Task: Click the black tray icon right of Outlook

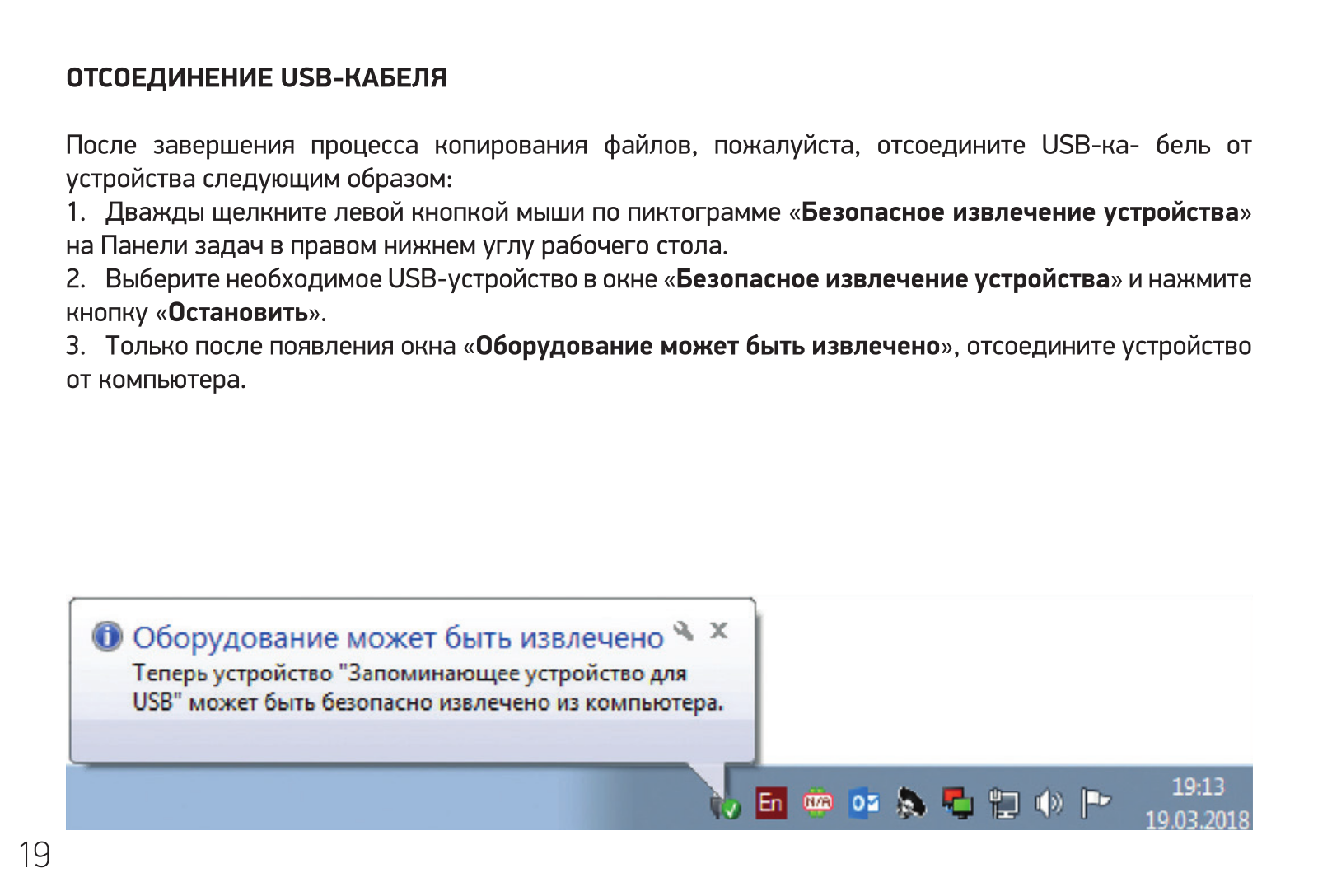Action: point(910,802)
